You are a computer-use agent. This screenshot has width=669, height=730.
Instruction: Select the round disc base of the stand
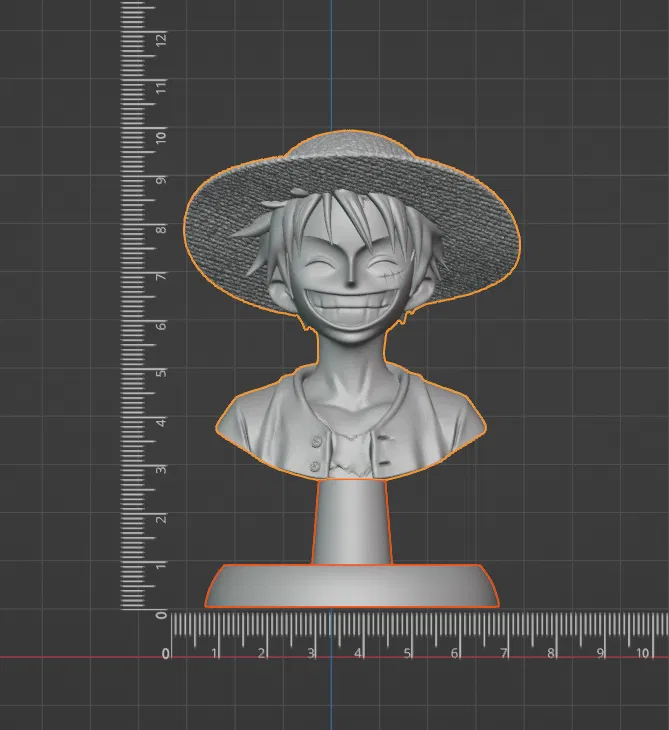pyautogui.click(x=352, y=586)
